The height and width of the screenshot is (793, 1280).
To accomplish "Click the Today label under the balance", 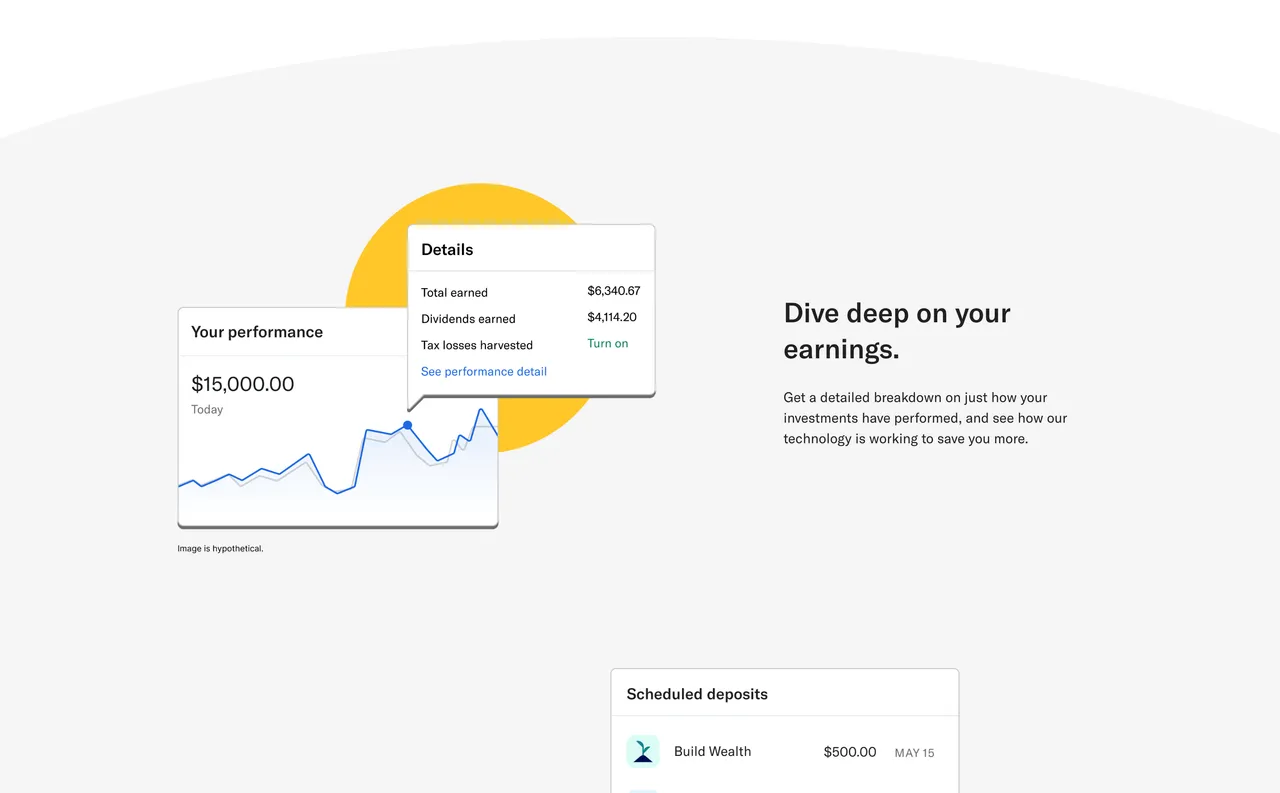I will click(x=207, y=409).
